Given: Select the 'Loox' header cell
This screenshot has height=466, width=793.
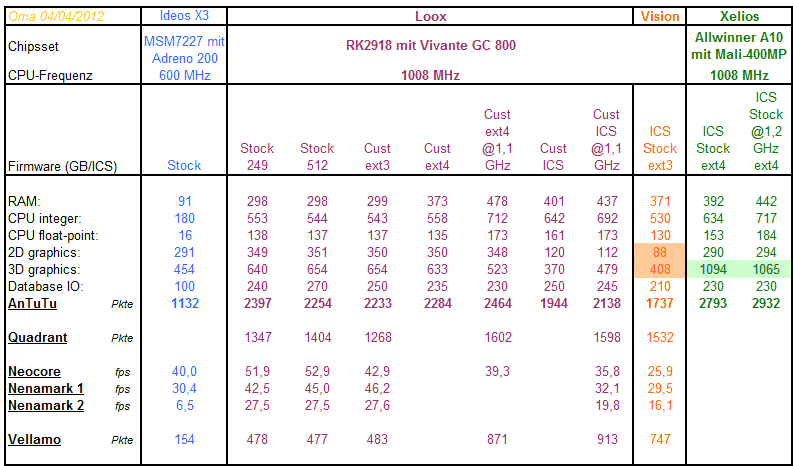Looking at the screenshot, I should (x=430, y=16).
